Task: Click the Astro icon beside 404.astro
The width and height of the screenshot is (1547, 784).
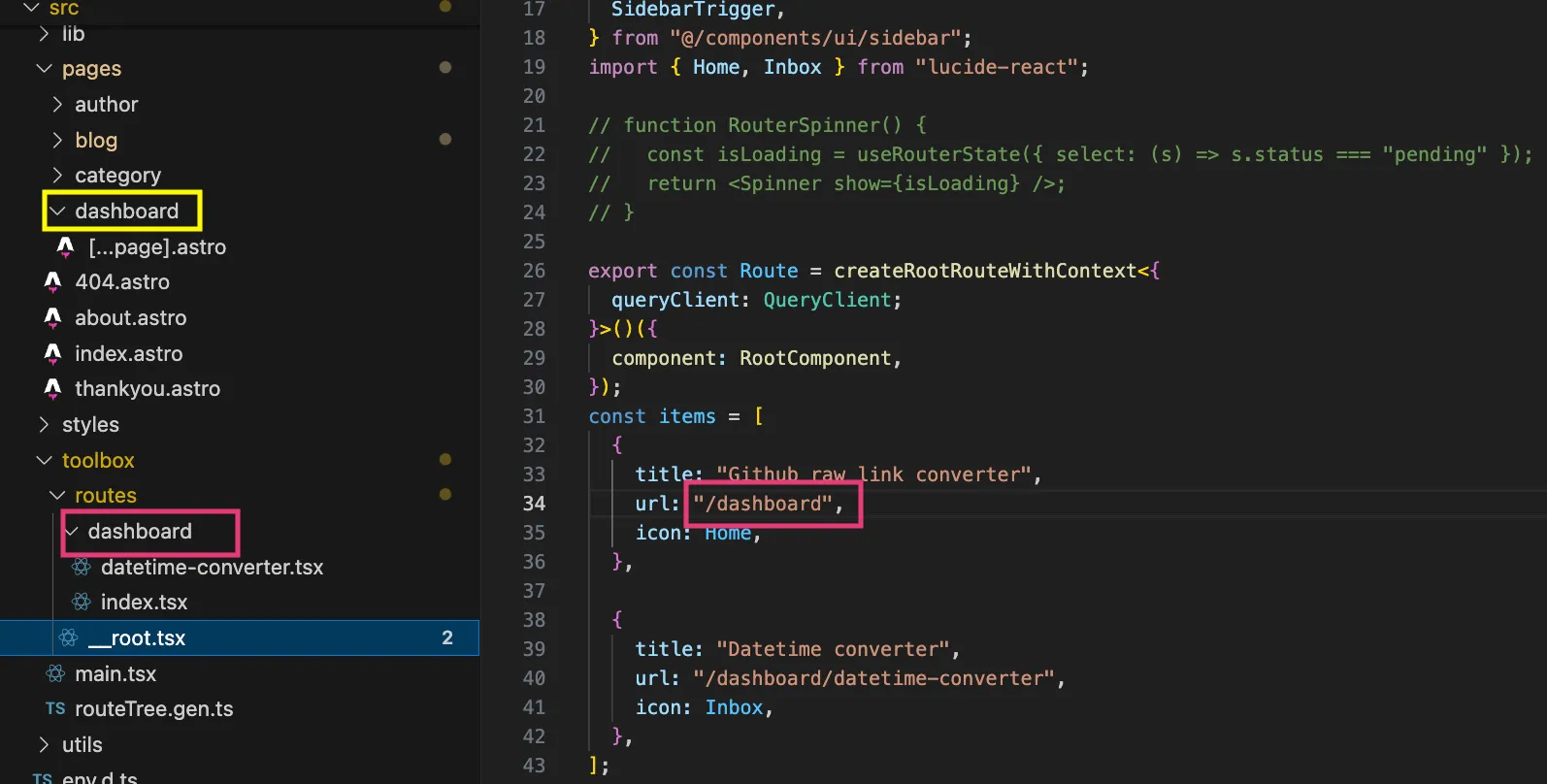Action: 52,281
